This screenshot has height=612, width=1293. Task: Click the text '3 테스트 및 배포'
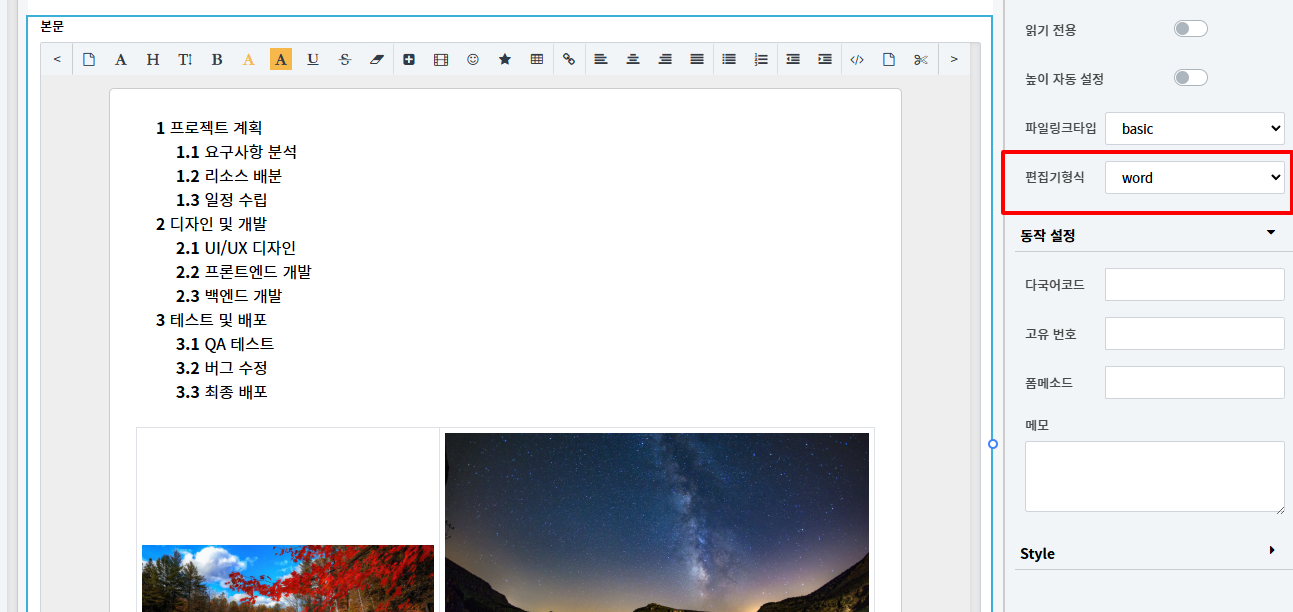tap(211, 320)
